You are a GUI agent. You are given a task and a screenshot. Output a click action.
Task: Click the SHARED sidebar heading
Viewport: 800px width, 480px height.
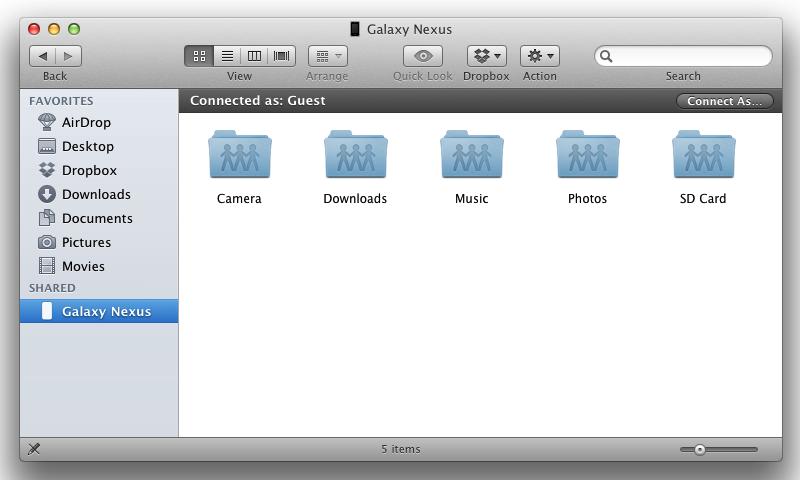coord(52,288)
